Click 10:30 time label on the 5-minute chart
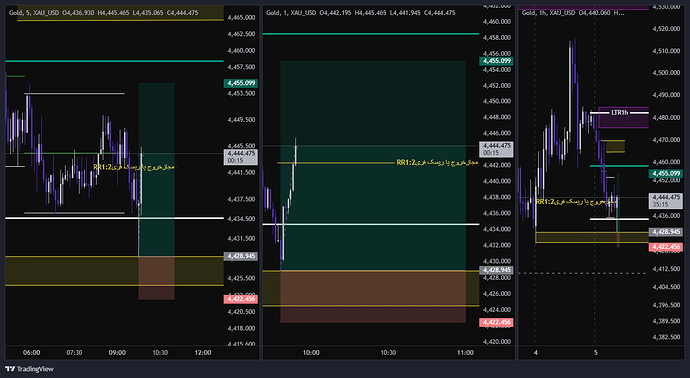The height and width of the screenshot is (378, 690). pos(160,352)
